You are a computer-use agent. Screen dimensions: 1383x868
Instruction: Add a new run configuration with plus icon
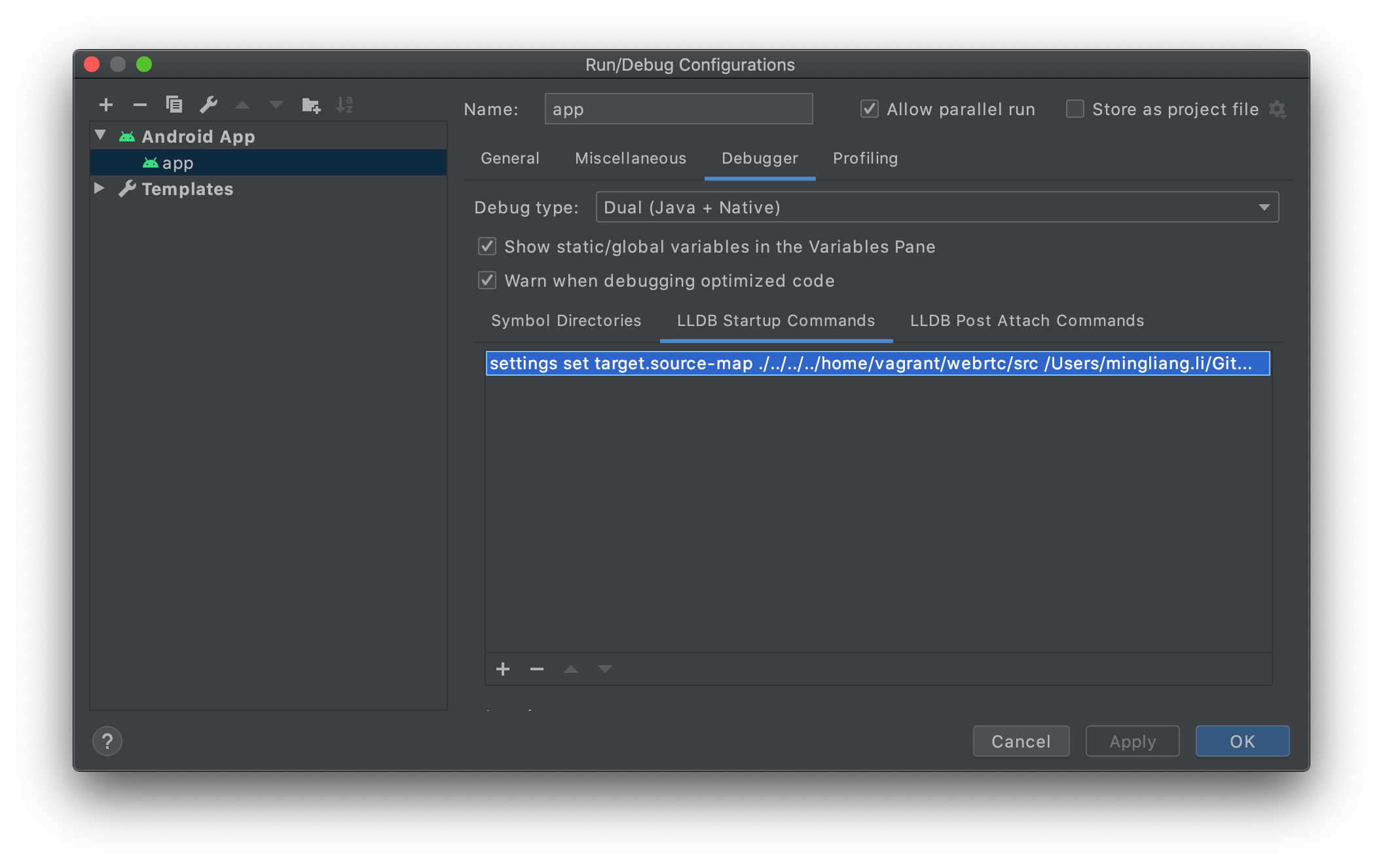[106, 105]
